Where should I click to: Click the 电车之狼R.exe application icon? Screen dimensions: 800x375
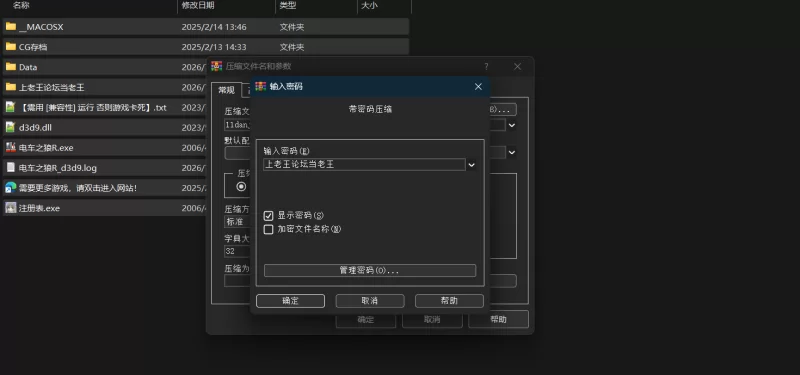click(10, 147)
